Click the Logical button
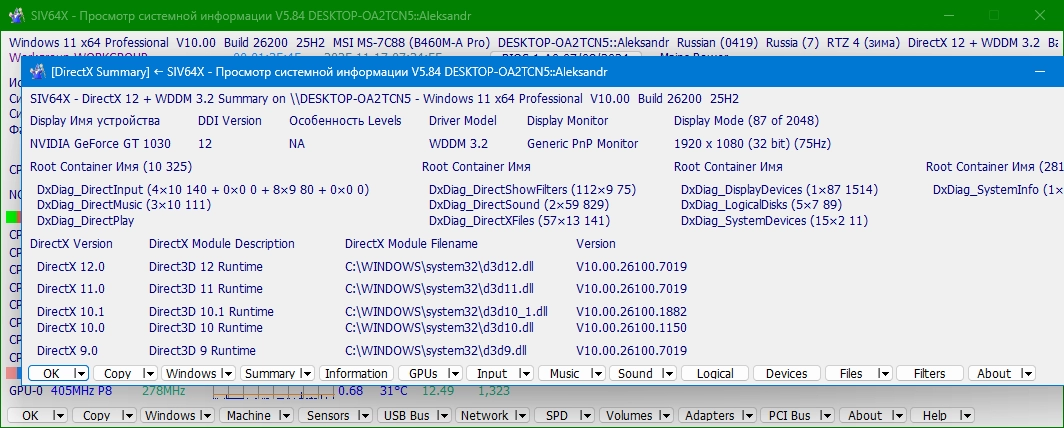Viewport: 1064px width, 428px height. click(715, 373)
